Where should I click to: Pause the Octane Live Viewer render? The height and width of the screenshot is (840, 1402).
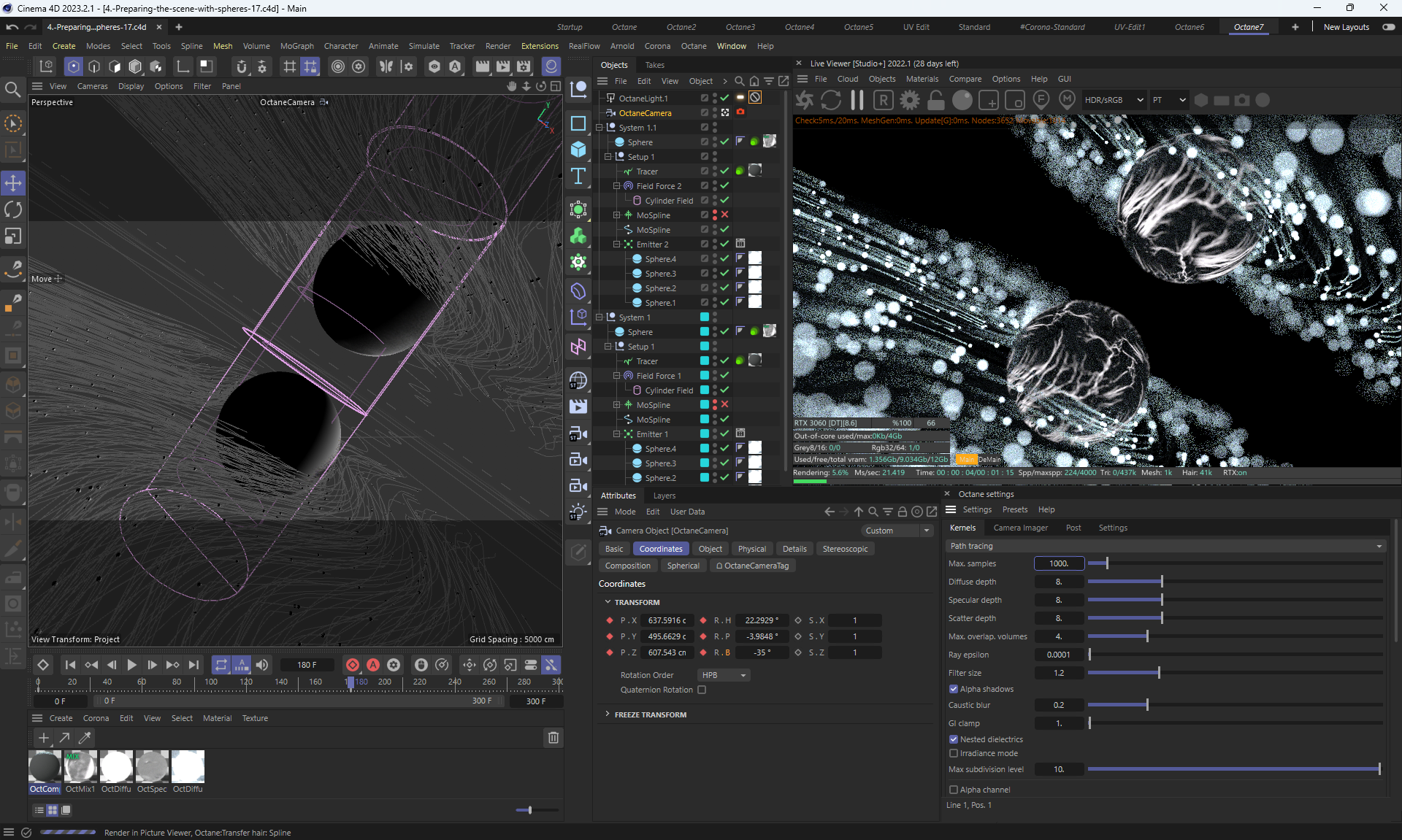tap(857, 100)
